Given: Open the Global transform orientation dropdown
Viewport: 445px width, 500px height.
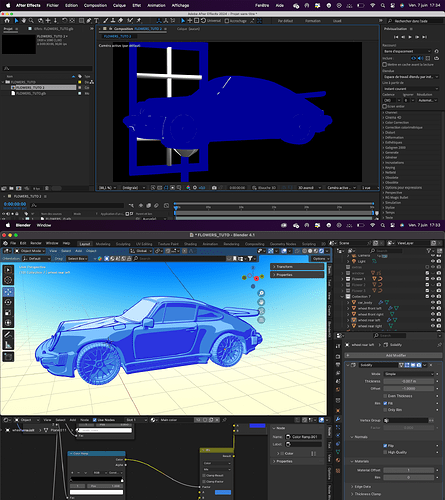Looking at the screenshot, I should (141, 251).
